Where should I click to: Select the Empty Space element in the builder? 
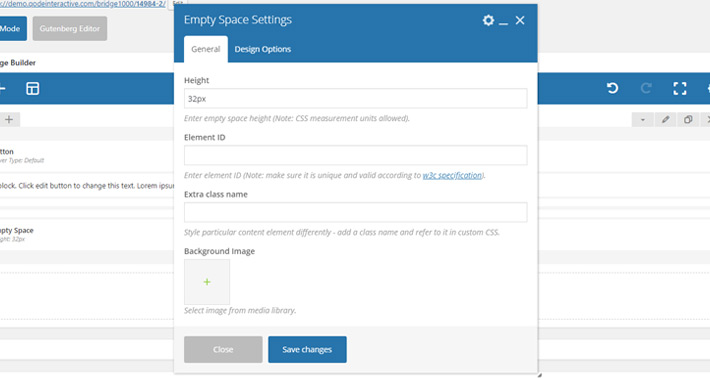tap(86, 234)
